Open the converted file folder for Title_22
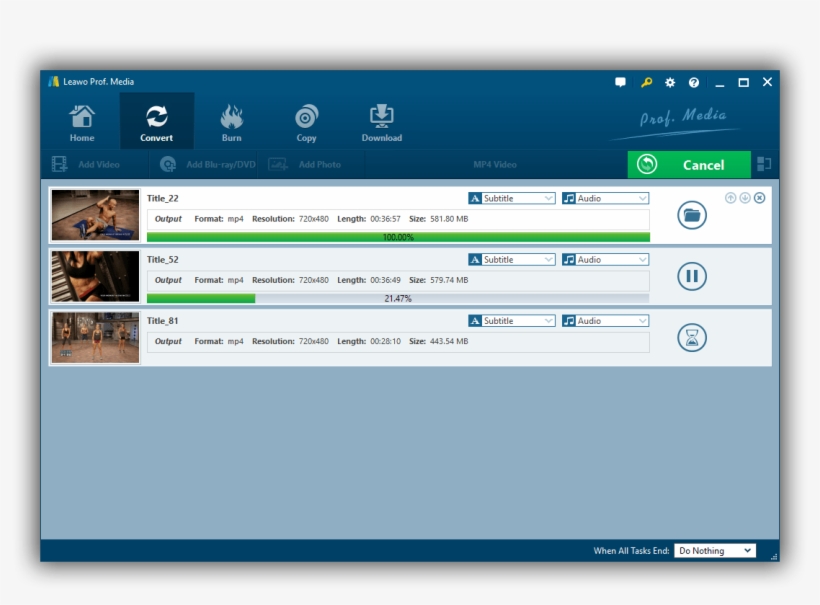The image size is (820, 605). [x=691, y=215]
